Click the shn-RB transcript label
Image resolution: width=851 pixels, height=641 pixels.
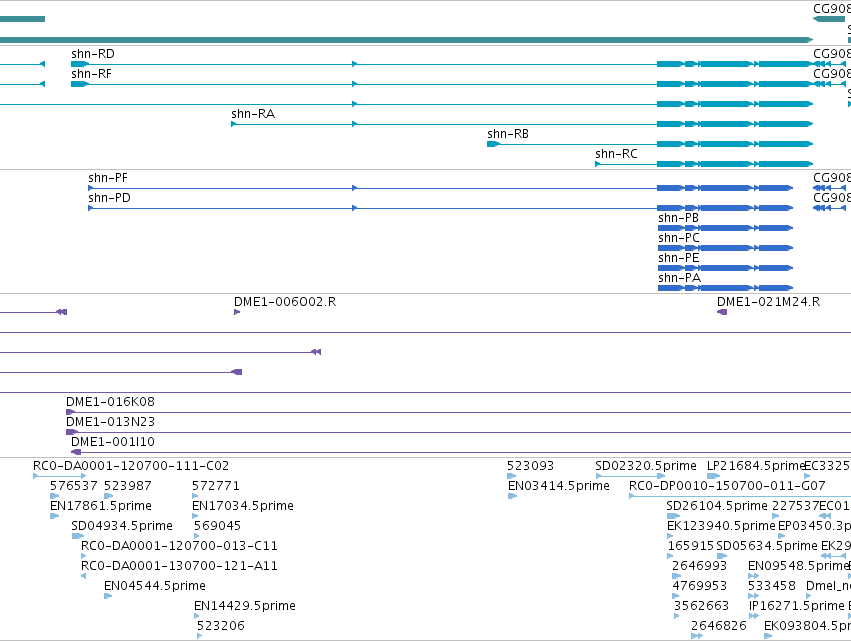[508, 134]
